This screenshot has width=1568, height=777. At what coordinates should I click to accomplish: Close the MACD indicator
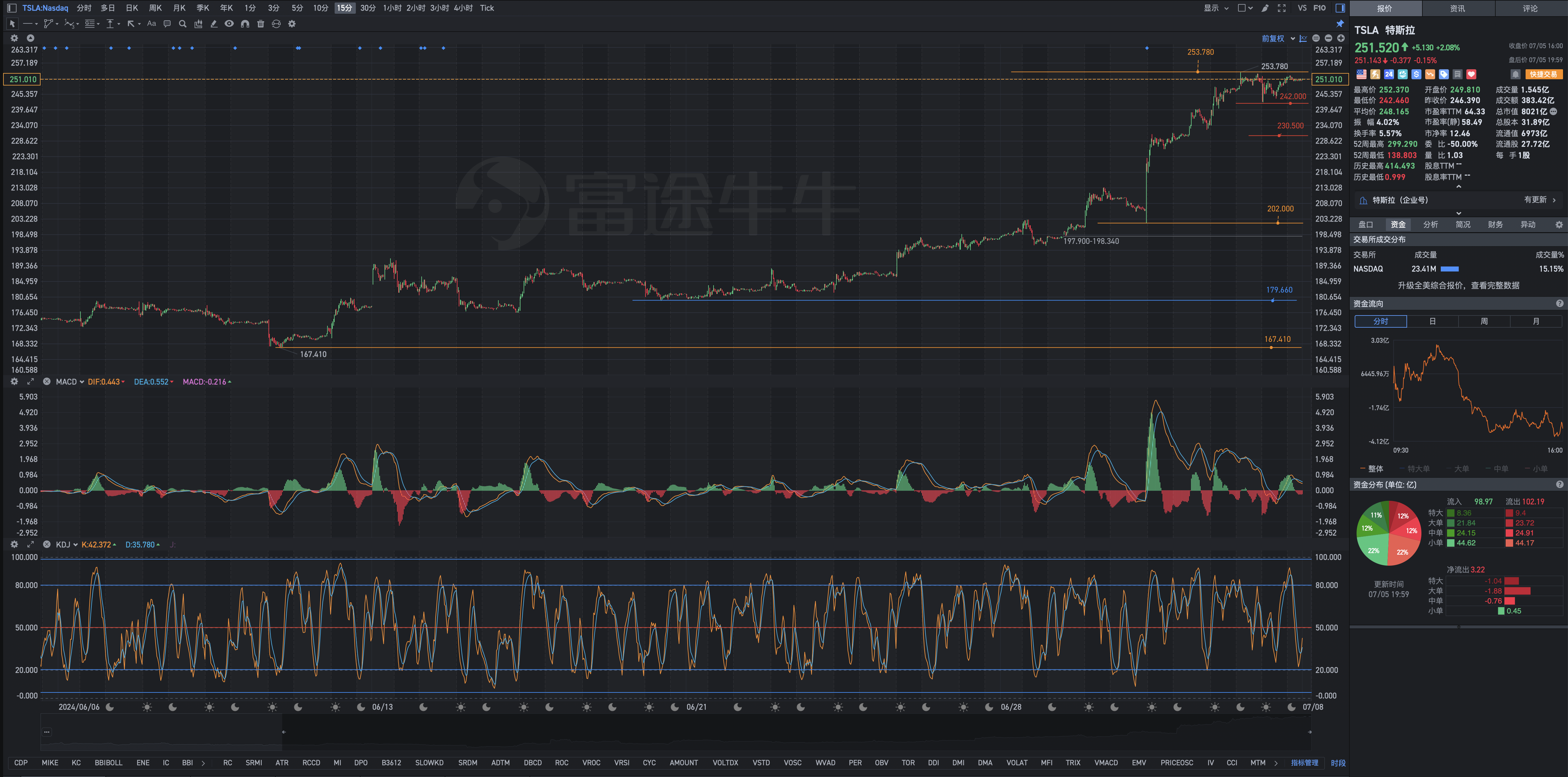pyautogui.click(x=46, y=382)
